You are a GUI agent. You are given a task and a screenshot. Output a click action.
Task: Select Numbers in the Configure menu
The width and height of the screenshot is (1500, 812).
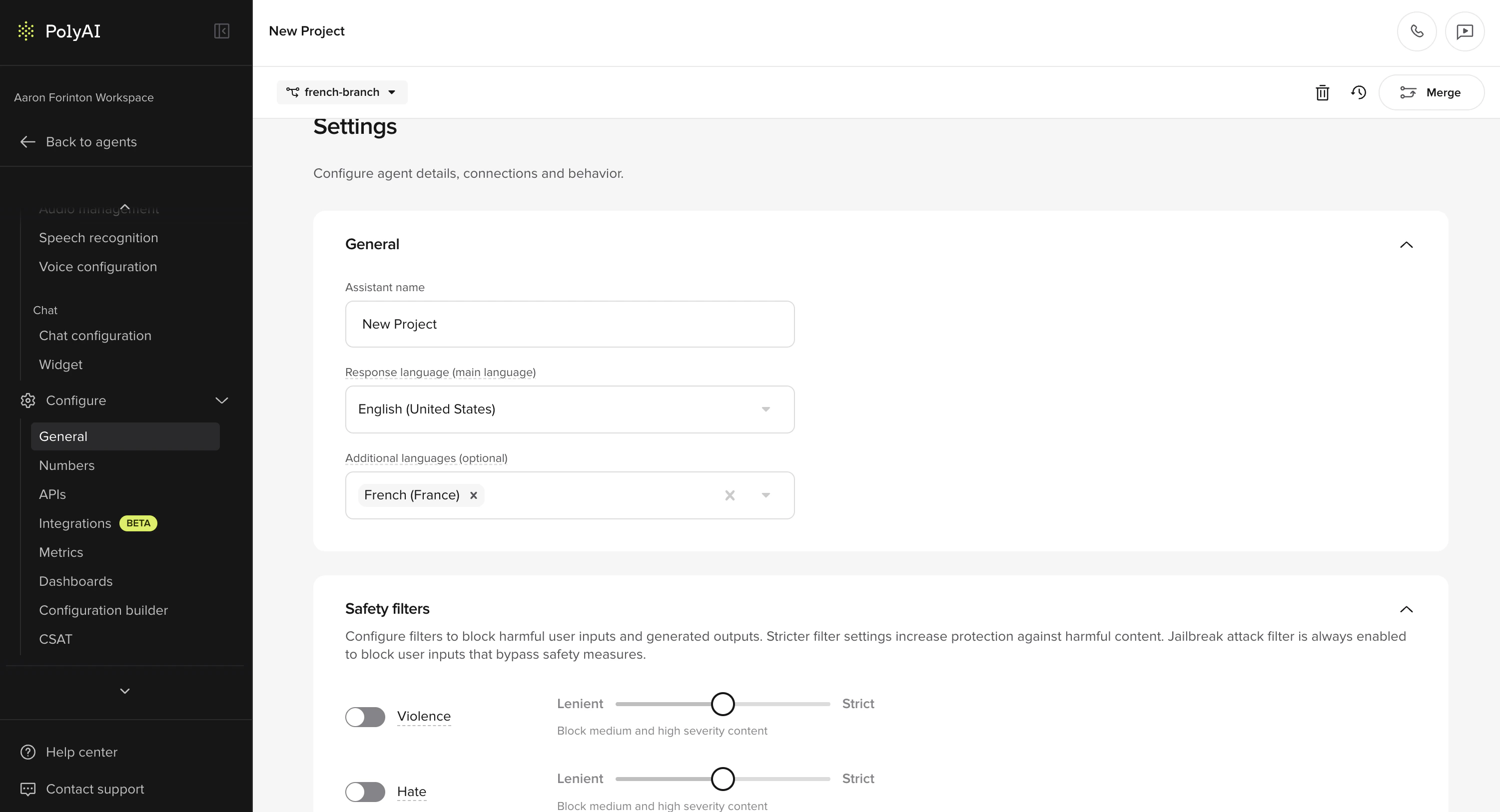pyautogui.click(x=67, y=465)
